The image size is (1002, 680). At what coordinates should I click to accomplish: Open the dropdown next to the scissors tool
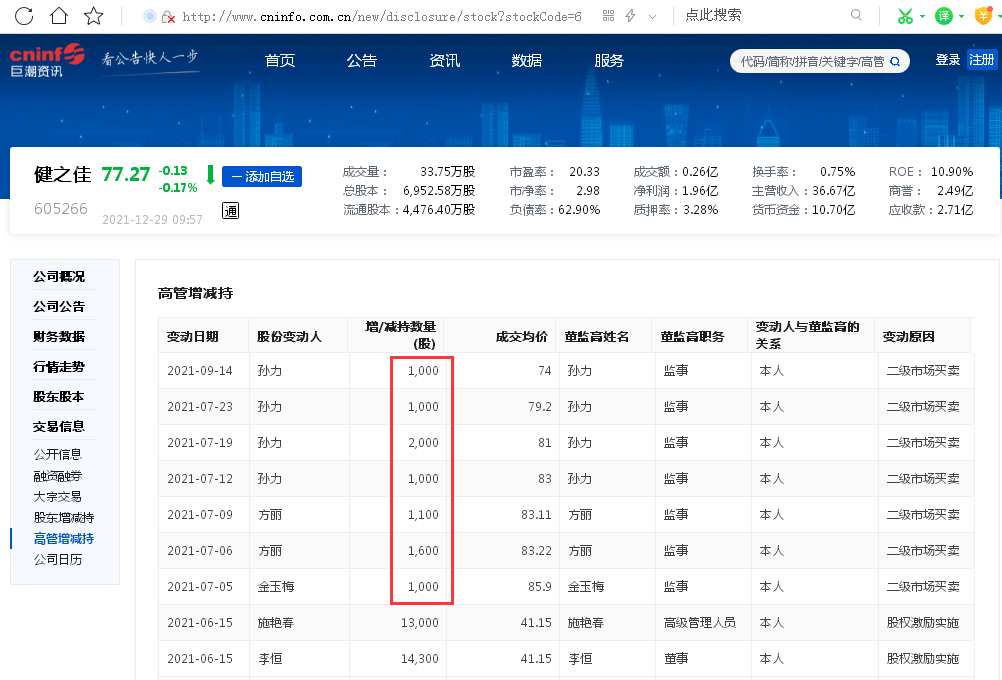pos(921,16)
